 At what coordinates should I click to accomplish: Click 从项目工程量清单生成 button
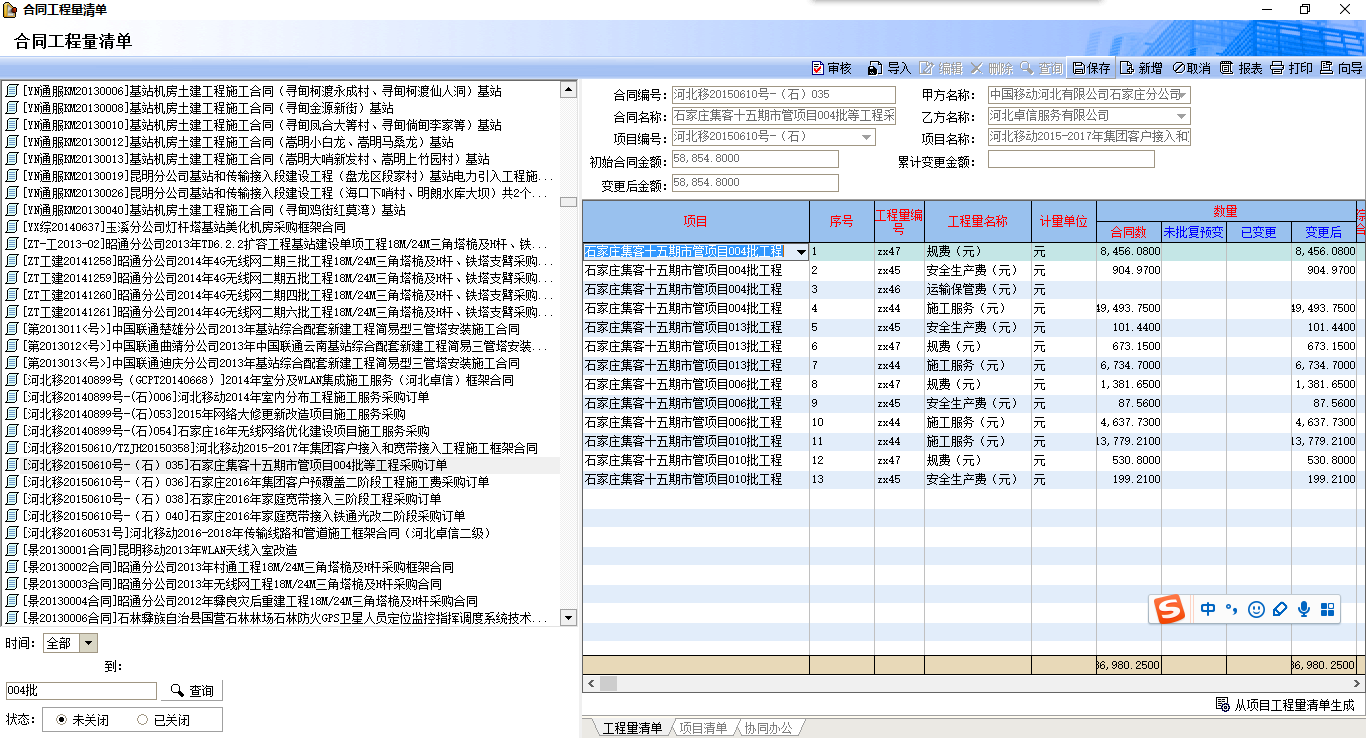pos(1285,705)
